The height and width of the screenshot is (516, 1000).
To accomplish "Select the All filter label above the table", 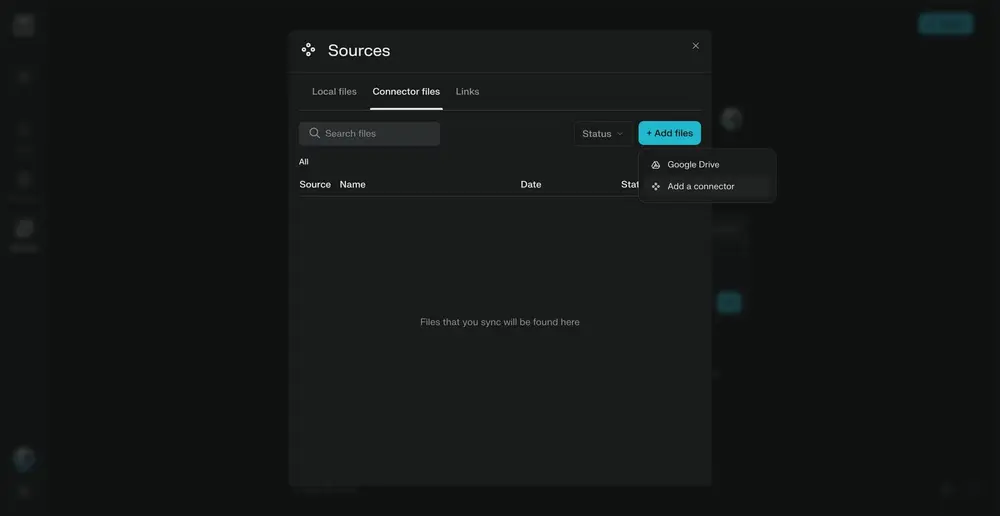I will click(x=304, y=162).
